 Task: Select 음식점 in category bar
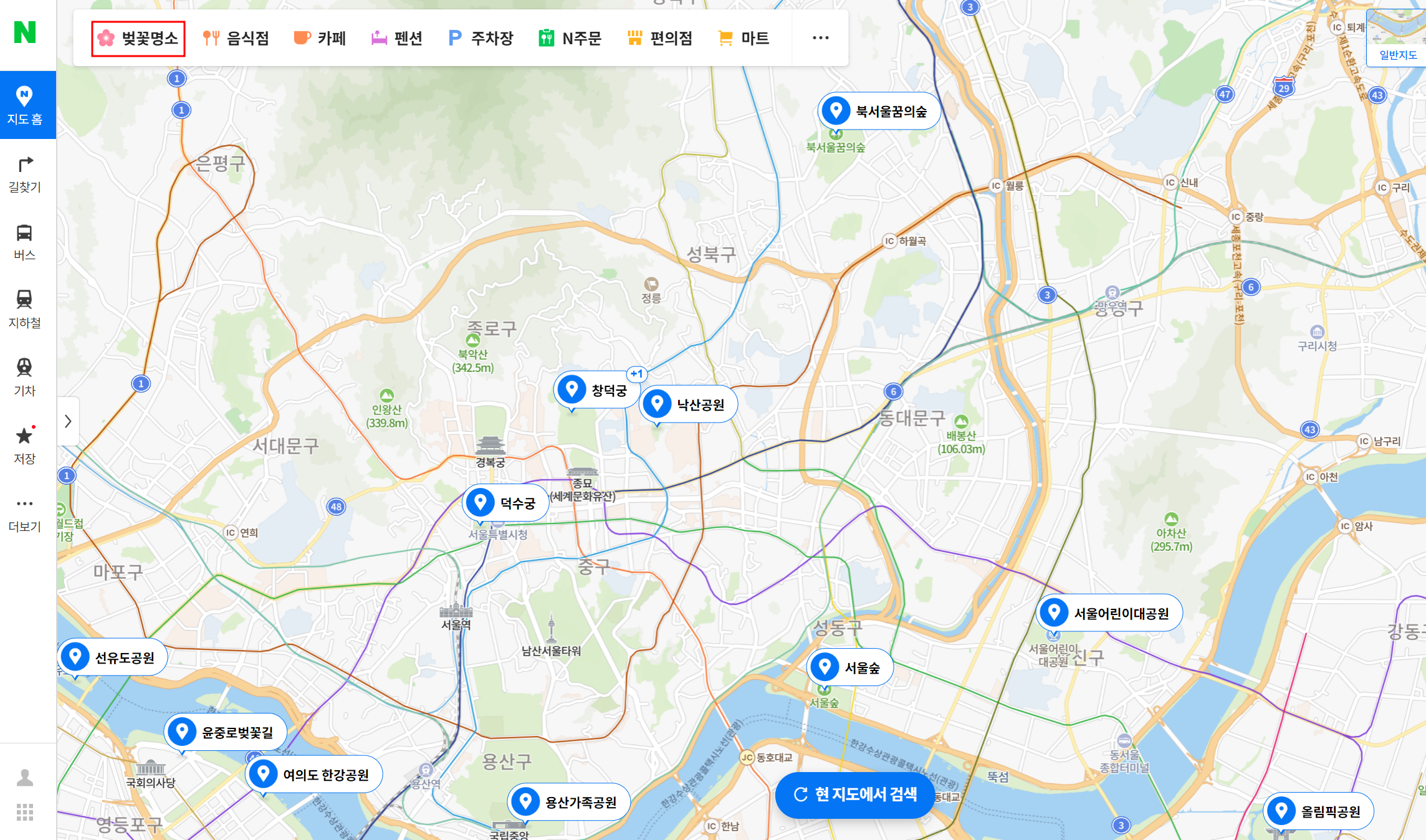[x=236, y=39]
